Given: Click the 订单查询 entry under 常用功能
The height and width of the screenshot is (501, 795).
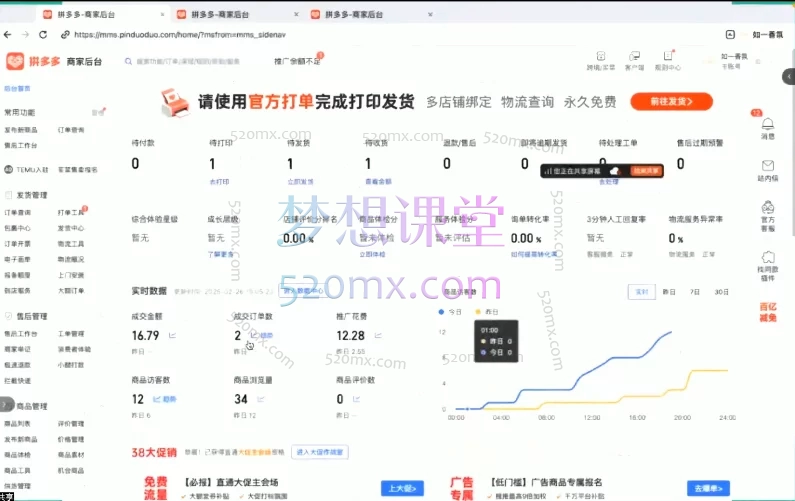Looking at the screenshot, I should tap(70, 130).
